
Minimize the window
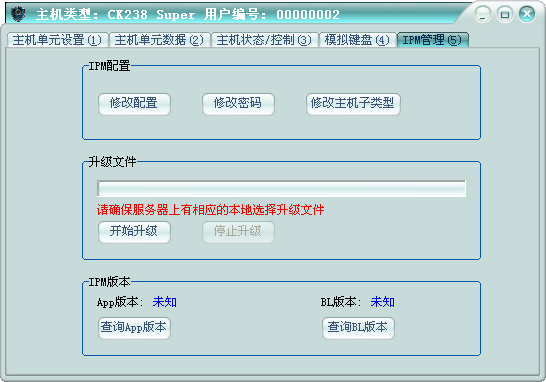point(483,15)
